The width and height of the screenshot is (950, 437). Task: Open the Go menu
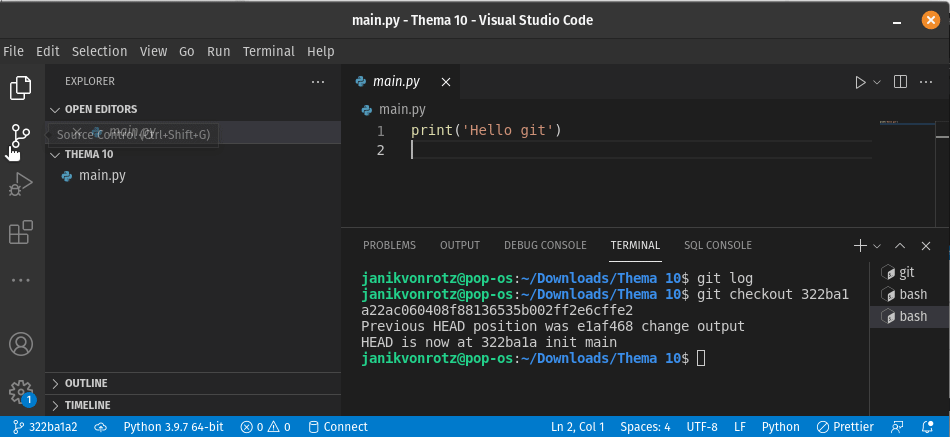click(187, 52)
